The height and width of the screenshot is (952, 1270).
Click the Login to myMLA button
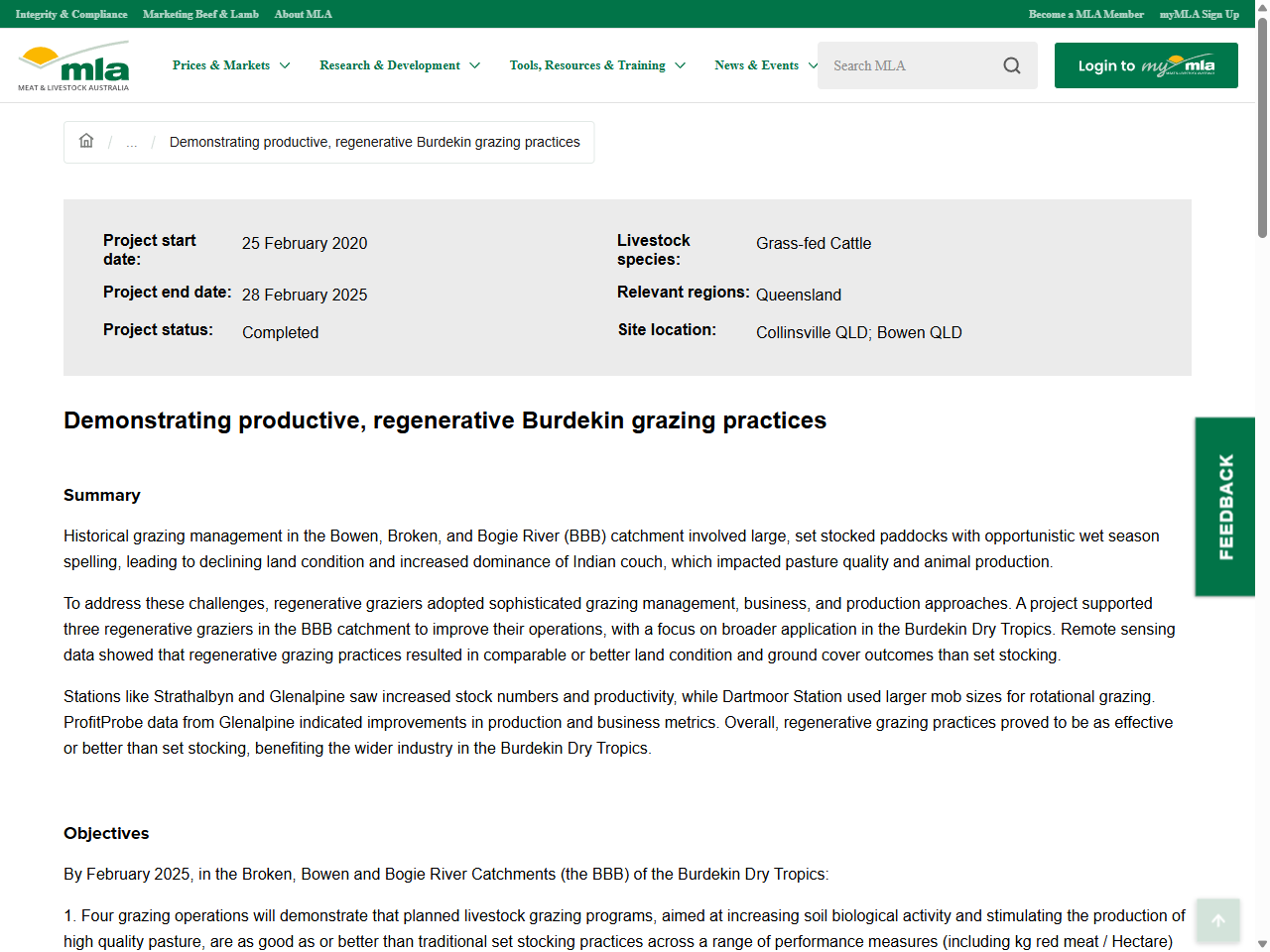coord(1145,65)
